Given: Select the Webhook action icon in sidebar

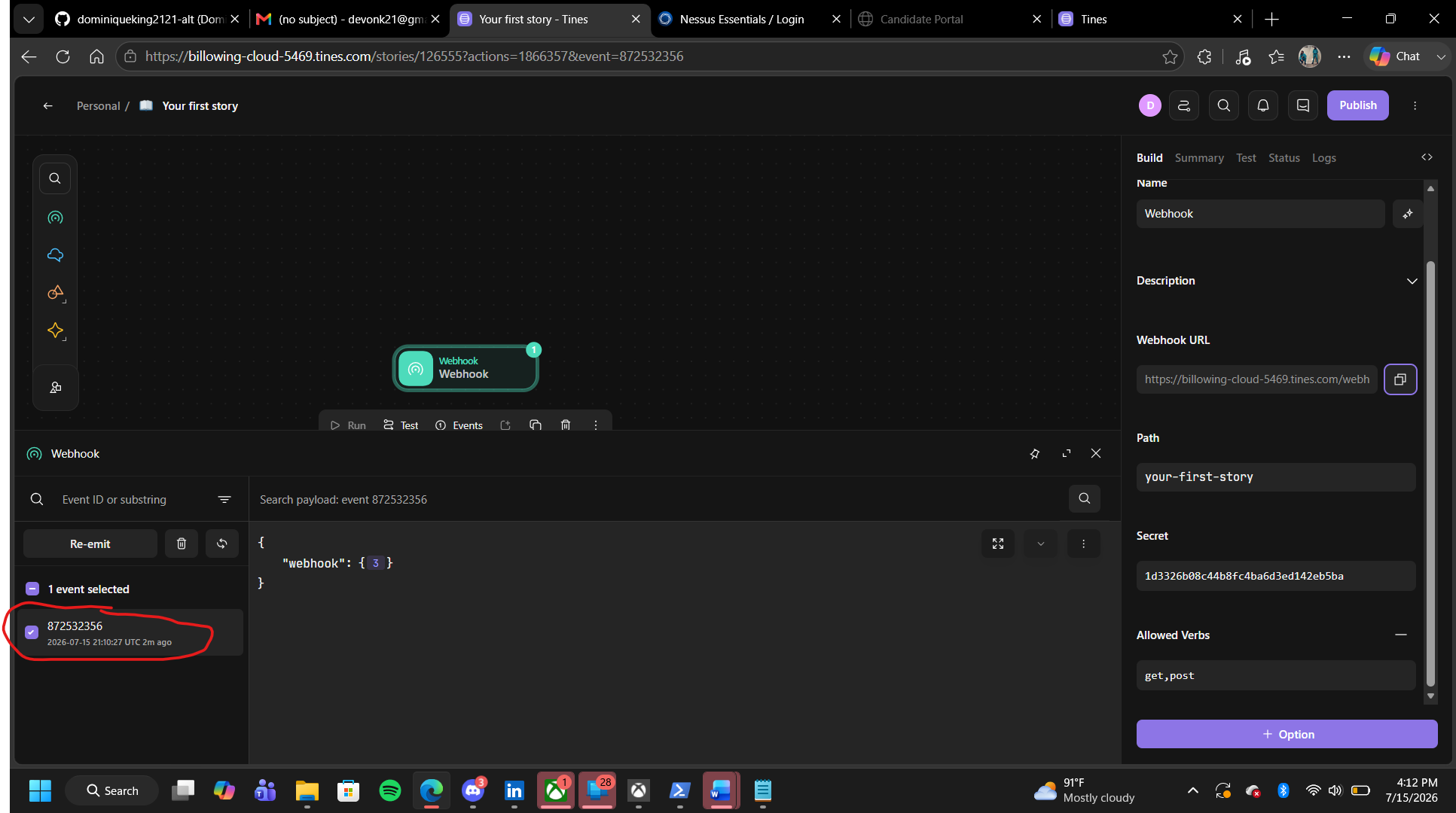Looking at the screenshot, I should [55, 218].
